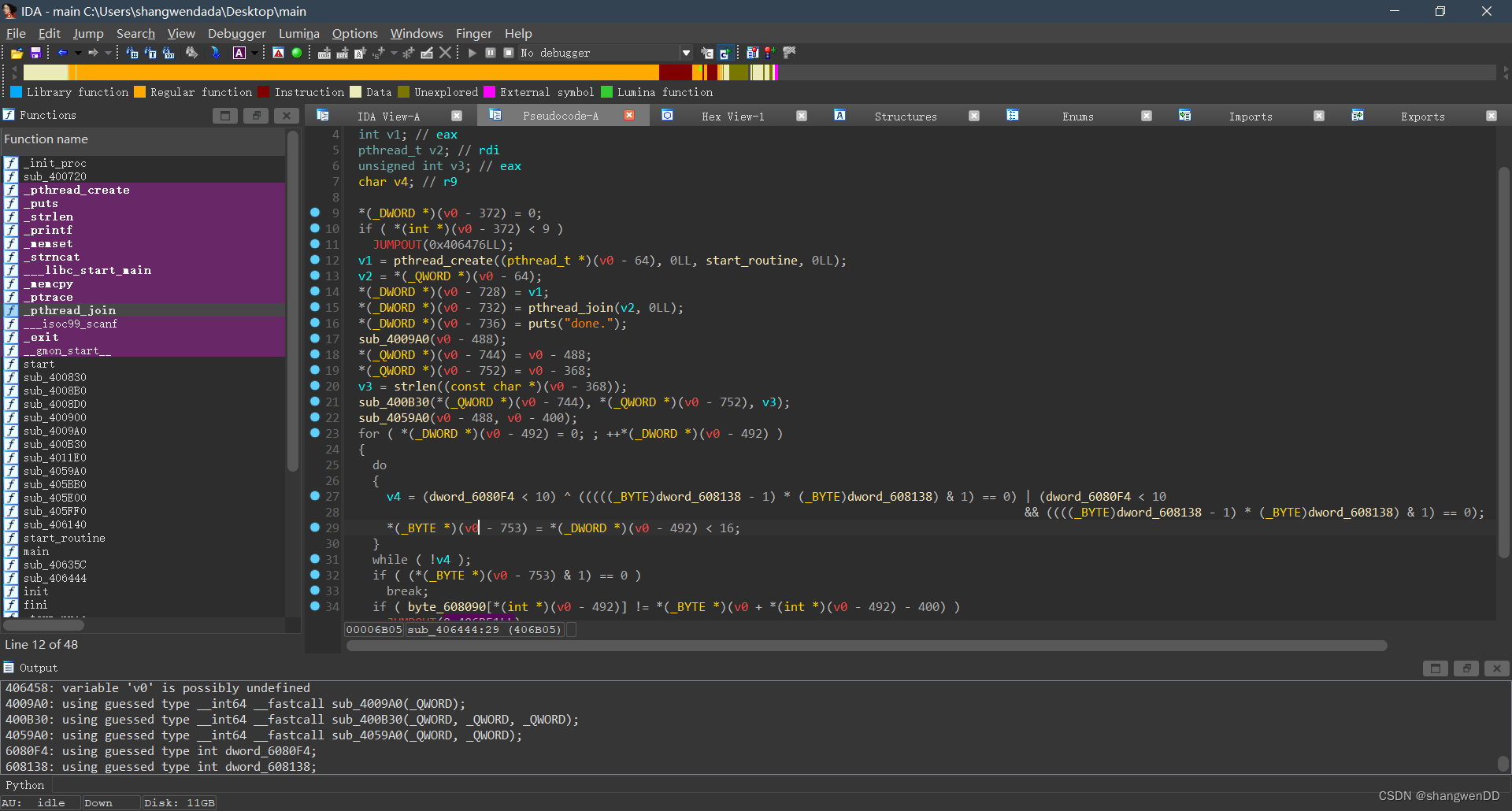Open the Debugger menu
Image resolution: width=1512 pixels, height=811 pixels.
click(236, 33)
